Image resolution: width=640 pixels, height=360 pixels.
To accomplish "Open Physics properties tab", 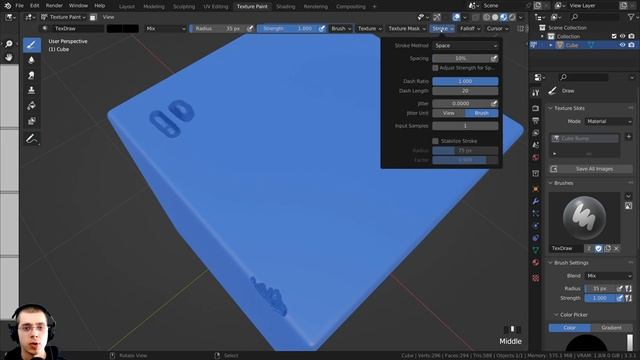I will (536, 226).
